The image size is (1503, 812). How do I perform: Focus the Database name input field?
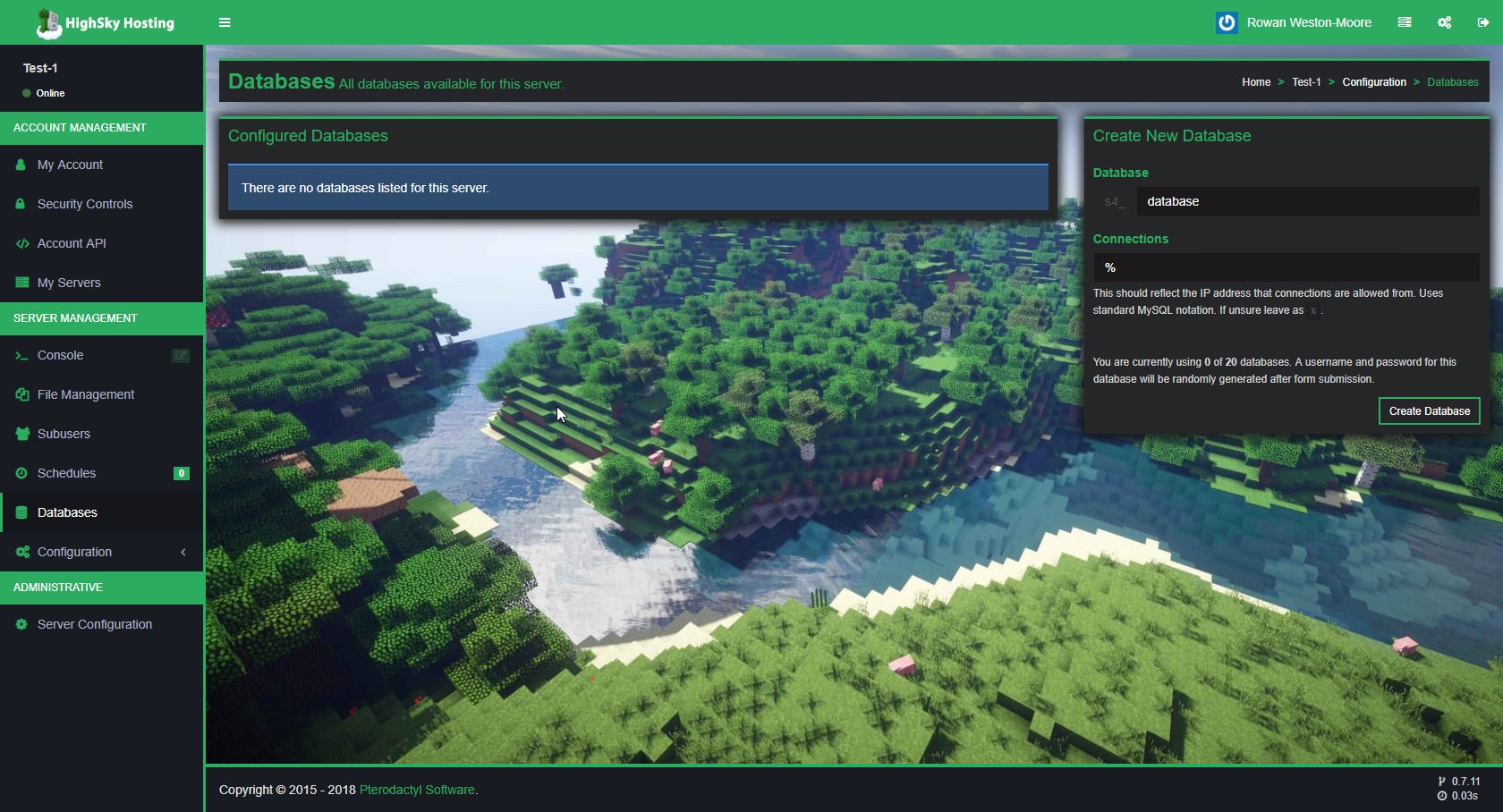[1306, 201]
